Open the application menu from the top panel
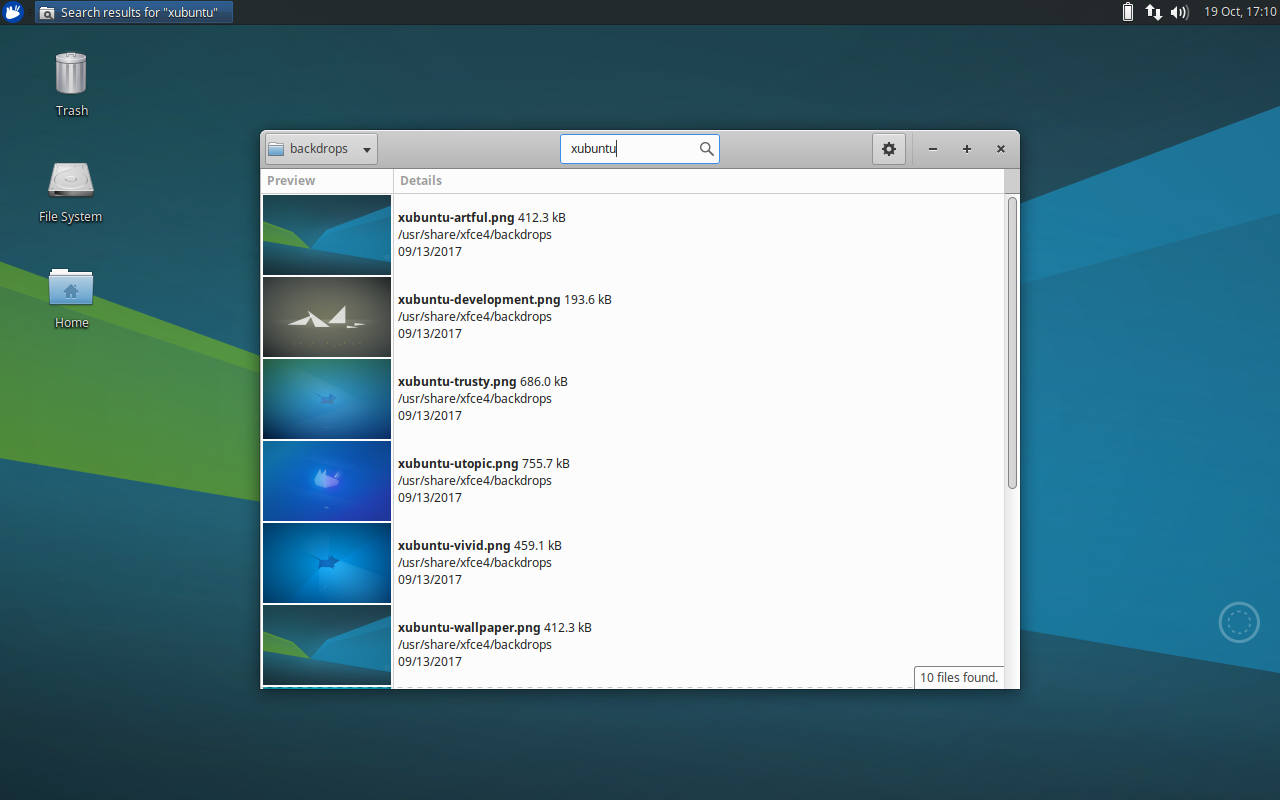1280x800 pixels. click(13, 12)
